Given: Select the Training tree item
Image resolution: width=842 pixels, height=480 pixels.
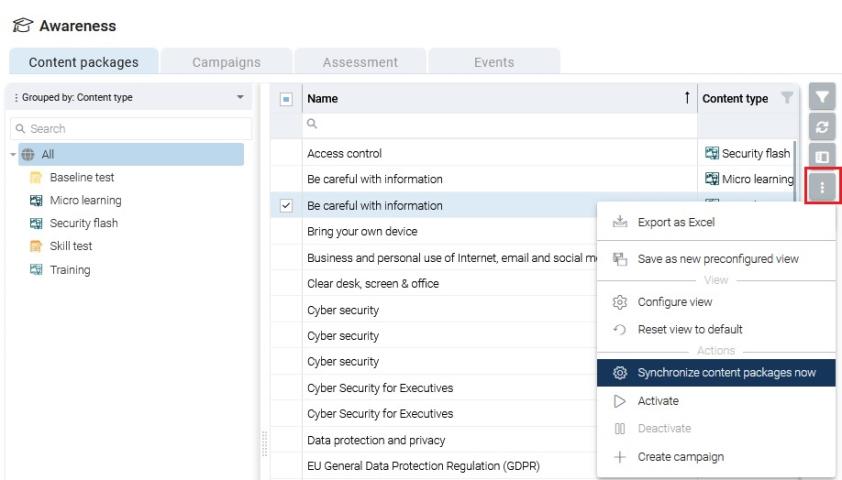Looking at the screenshot, I should (x=70, y=270).
